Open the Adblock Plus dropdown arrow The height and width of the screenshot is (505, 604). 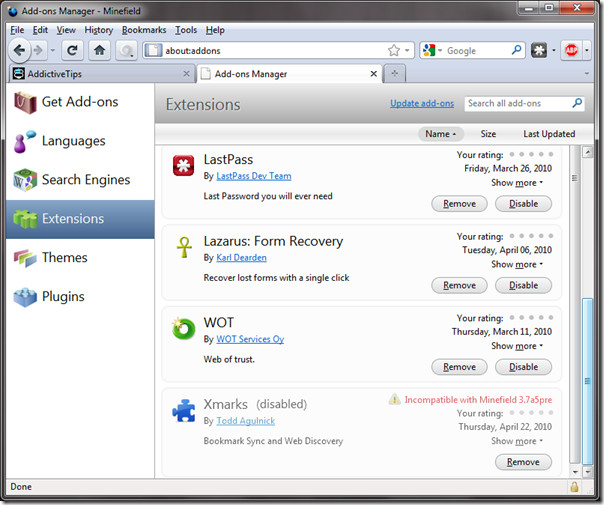[587, 50]
